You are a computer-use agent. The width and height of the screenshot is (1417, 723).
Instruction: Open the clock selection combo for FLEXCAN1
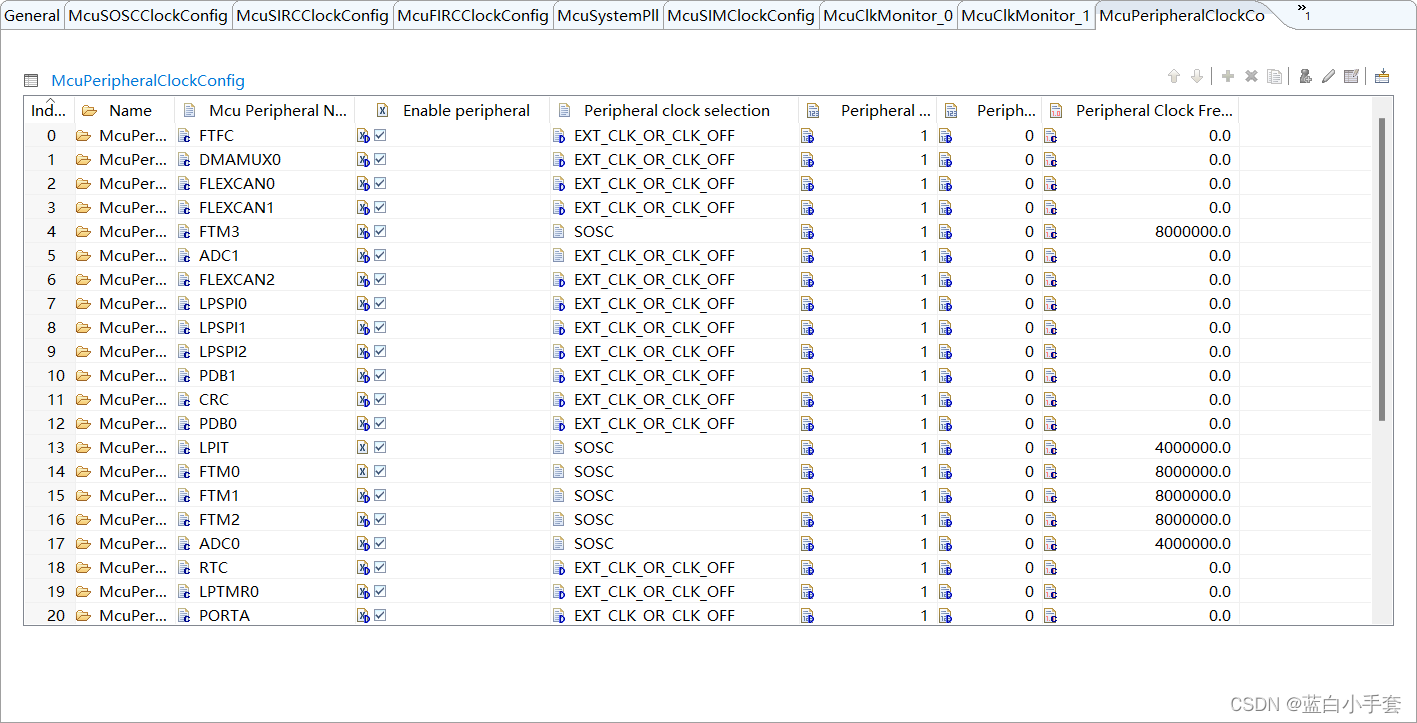pos(674,208)
